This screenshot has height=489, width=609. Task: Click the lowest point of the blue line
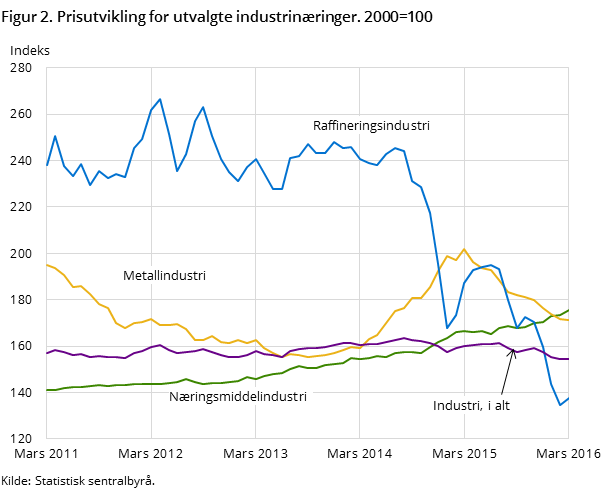click(x=560, y=405)
